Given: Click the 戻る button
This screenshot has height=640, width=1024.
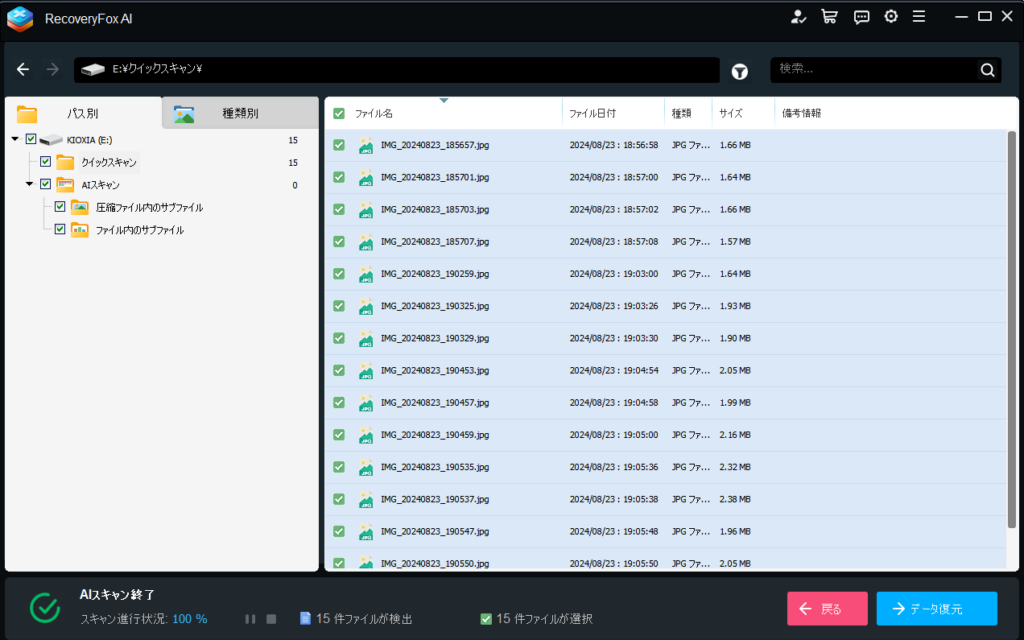Looking at the screenshot, I should tap(827, 608).
